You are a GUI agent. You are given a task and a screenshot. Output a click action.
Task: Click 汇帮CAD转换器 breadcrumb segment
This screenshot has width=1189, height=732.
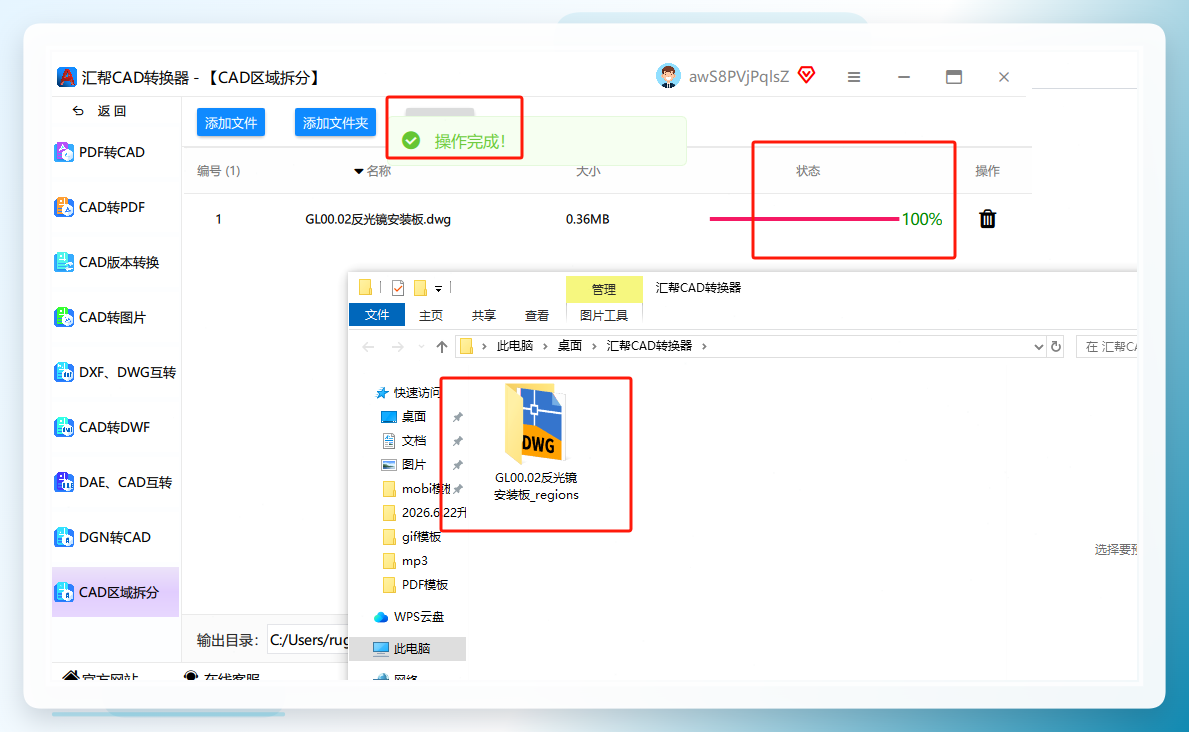[649, 346]
